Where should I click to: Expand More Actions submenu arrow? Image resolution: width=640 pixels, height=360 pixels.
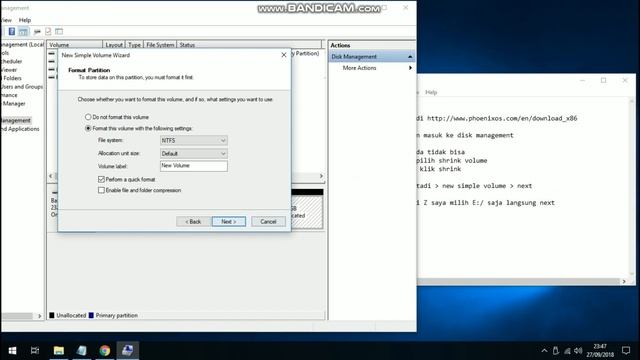410,68
